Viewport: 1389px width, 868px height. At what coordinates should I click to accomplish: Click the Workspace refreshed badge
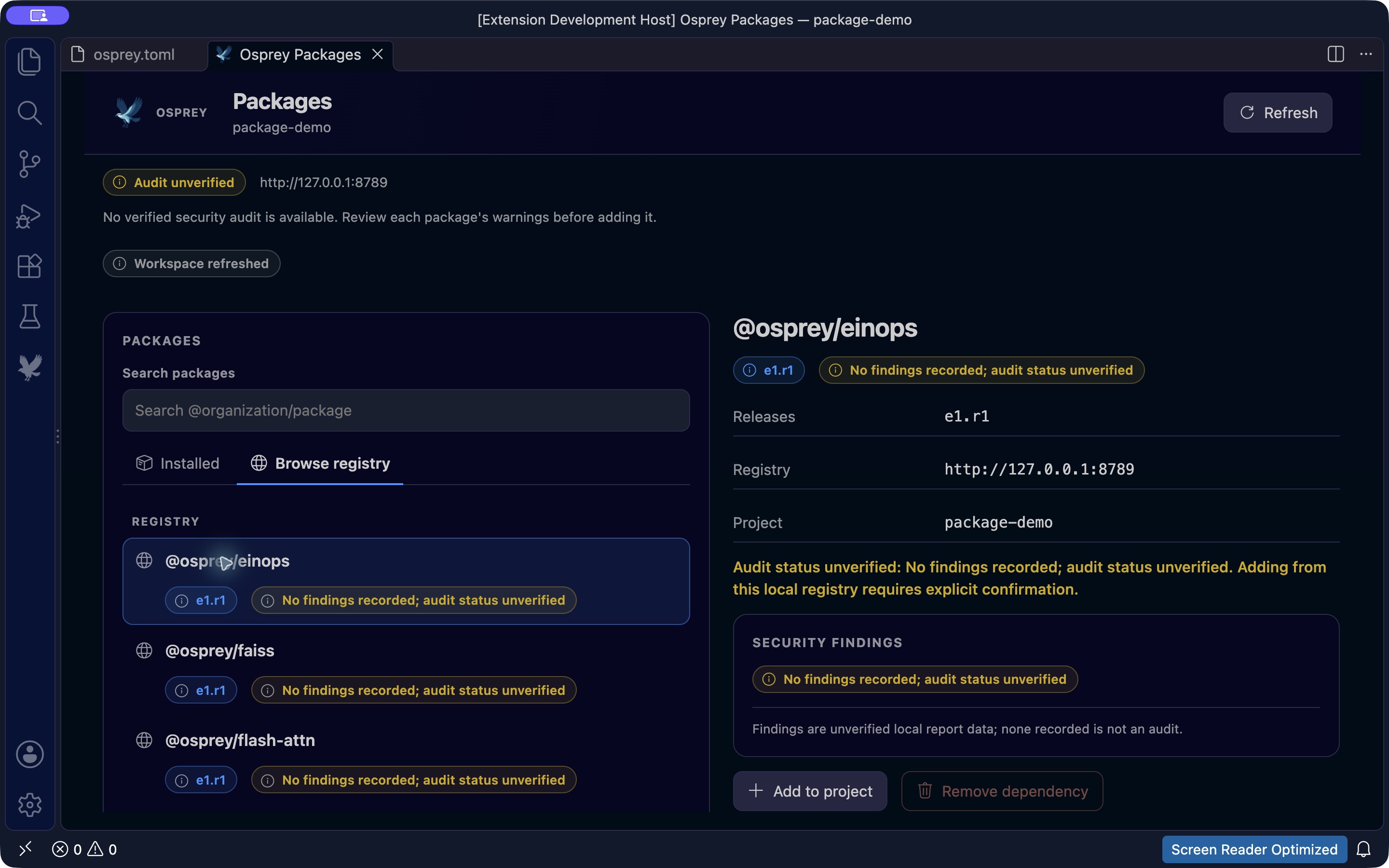point(191,263)
